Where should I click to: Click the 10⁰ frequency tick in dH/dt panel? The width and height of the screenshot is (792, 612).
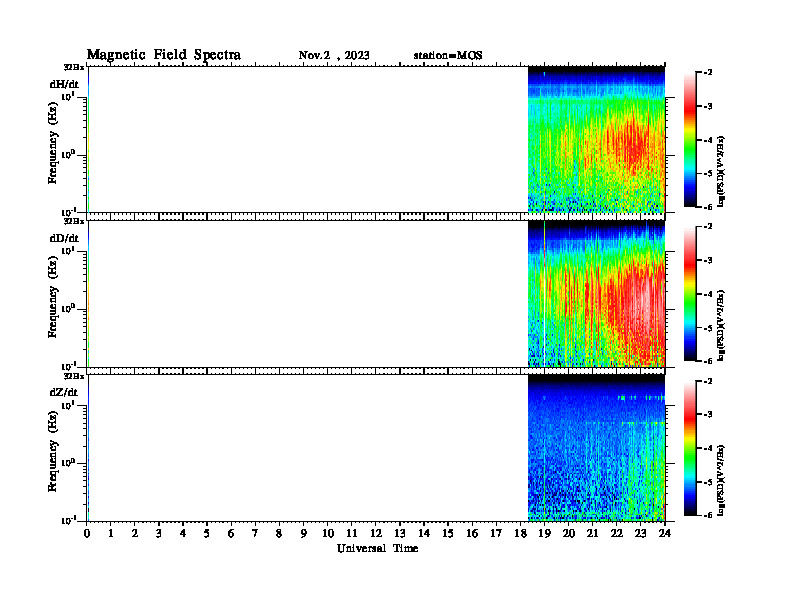[68, 154]
